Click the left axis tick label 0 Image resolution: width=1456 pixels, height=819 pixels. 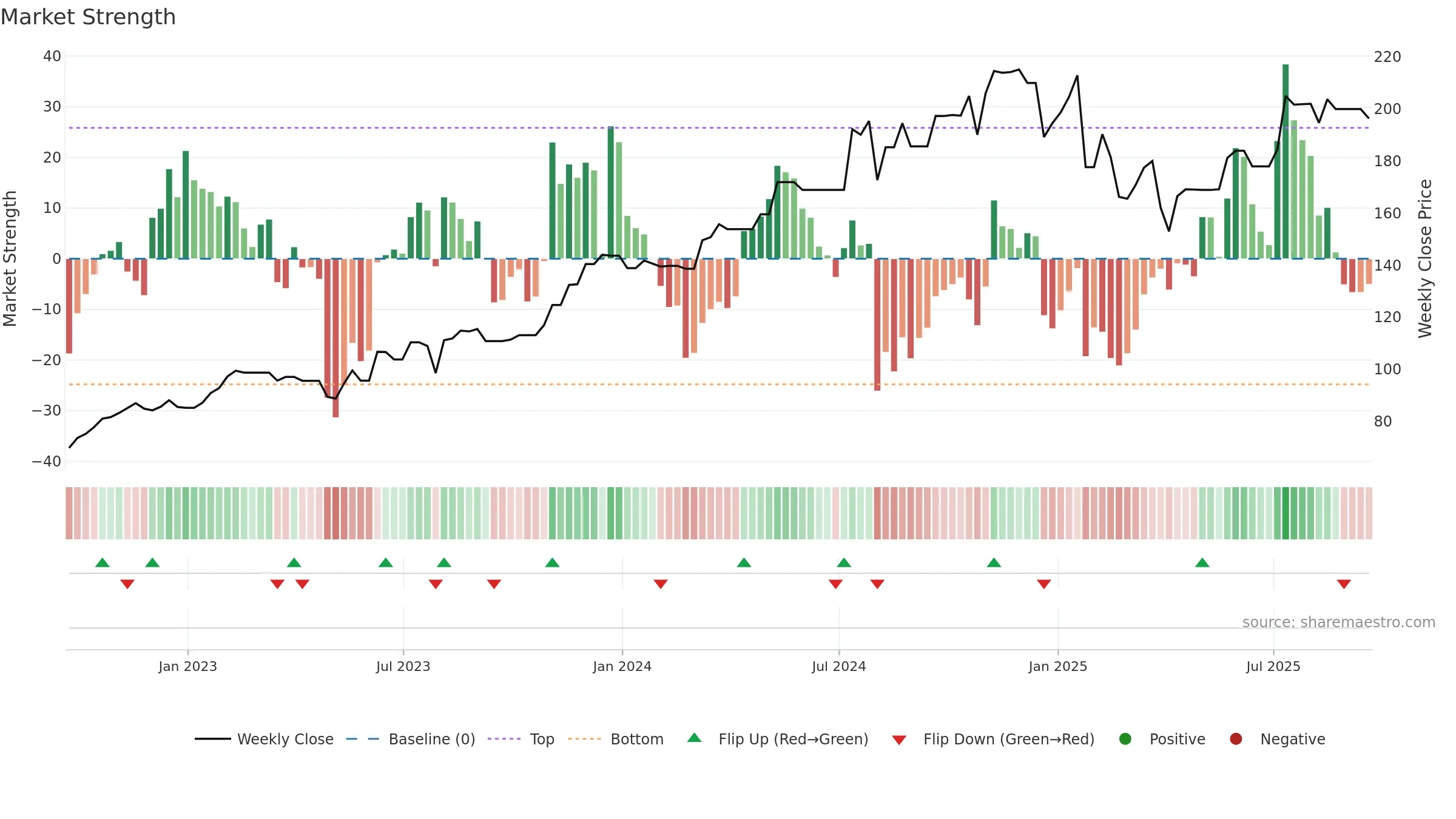pos(56,259)
